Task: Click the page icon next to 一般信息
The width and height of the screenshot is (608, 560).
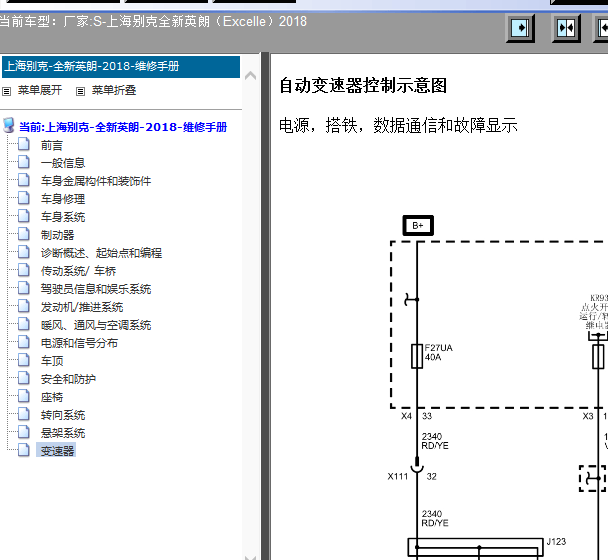Action: pyautogui.click(x=24, y=162)
